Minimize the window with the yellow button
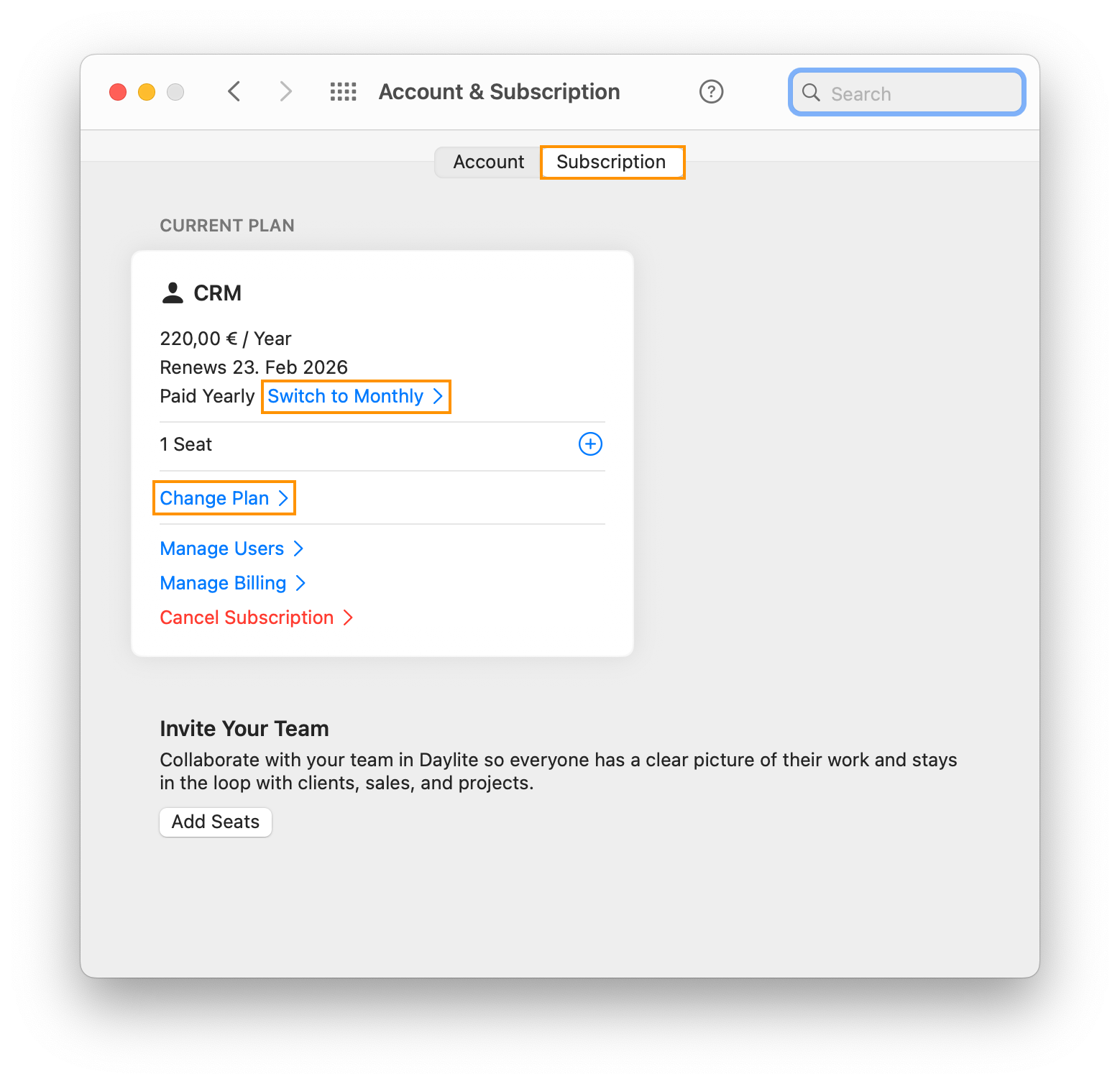Image resolution: width=1120 pixels, height=1084 pixels. pos(147,92)
